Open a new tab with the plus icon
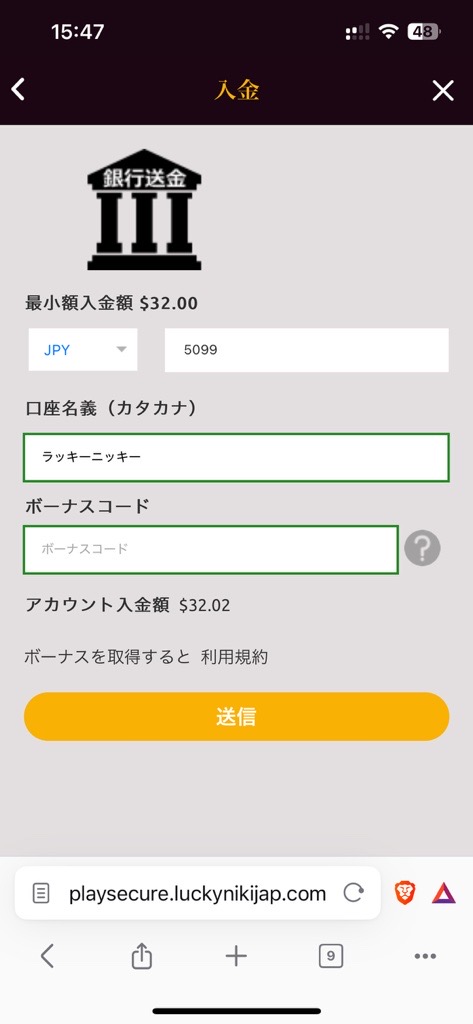Screen dimensions: 473x1024 point(236,957)
